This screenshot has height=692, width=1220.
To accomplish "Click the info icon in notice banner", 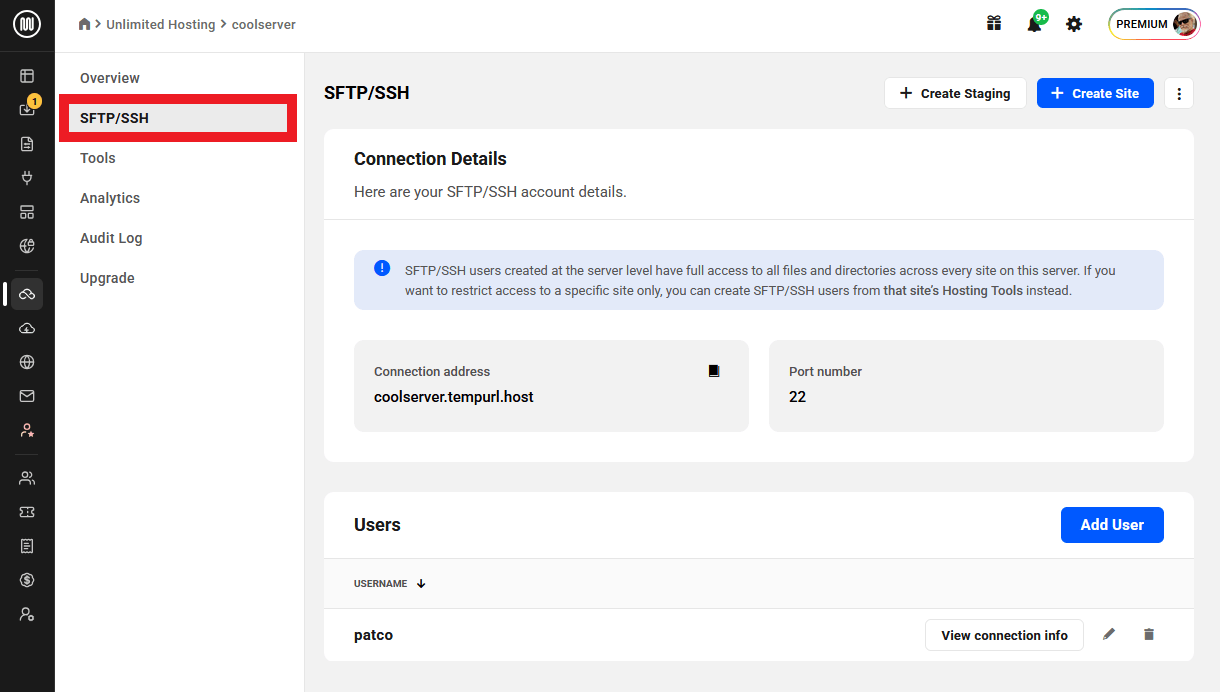I will tap(382, 268).
